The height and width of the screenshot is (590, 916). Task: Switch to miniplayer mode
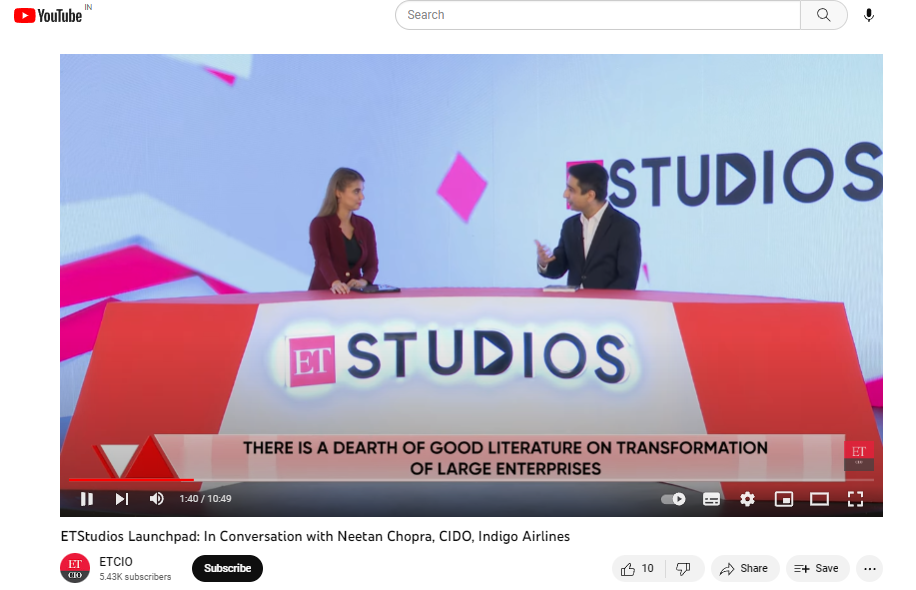click(x=783, y=499)
